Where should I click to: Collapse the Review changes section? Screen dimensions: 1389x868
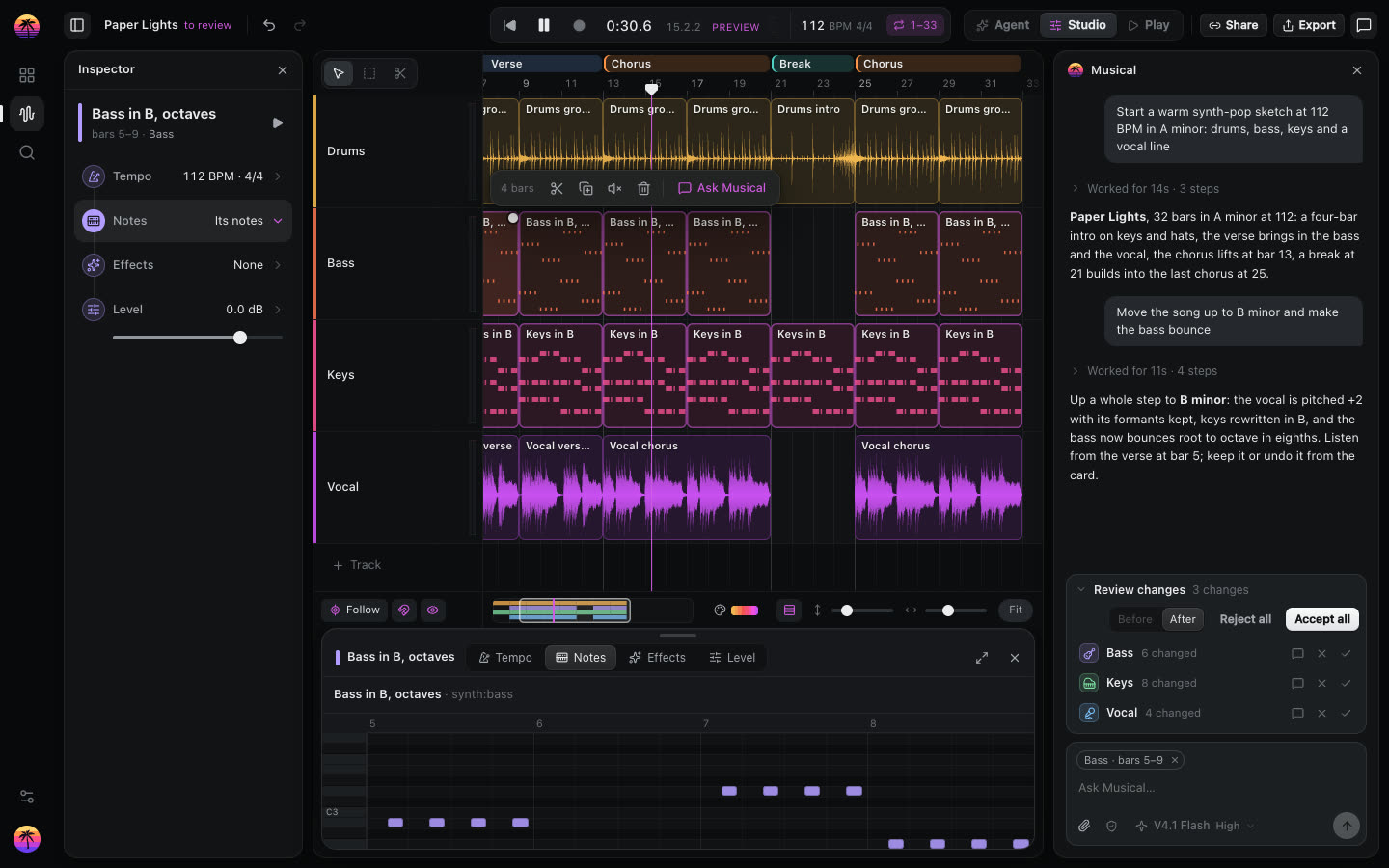coord(1081,590)
